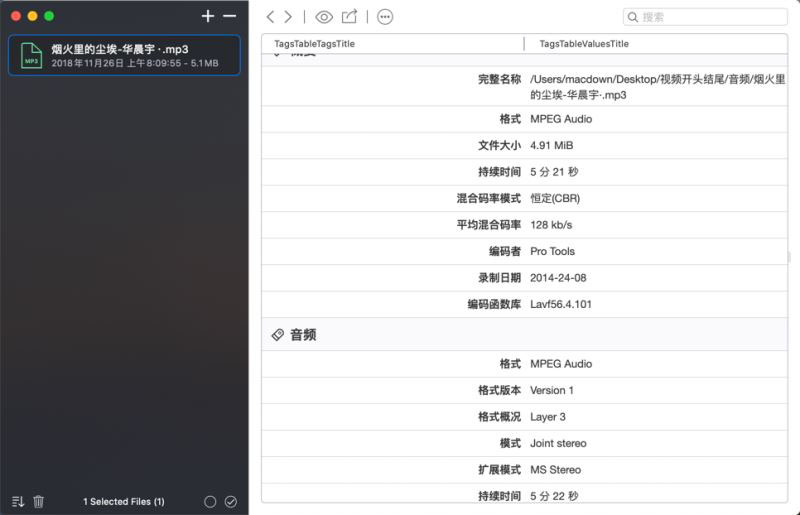Select the 128 kb/s bitrate value
This screenshot has height=515, width=800.
pyautogui.click(x=551, y=225)
